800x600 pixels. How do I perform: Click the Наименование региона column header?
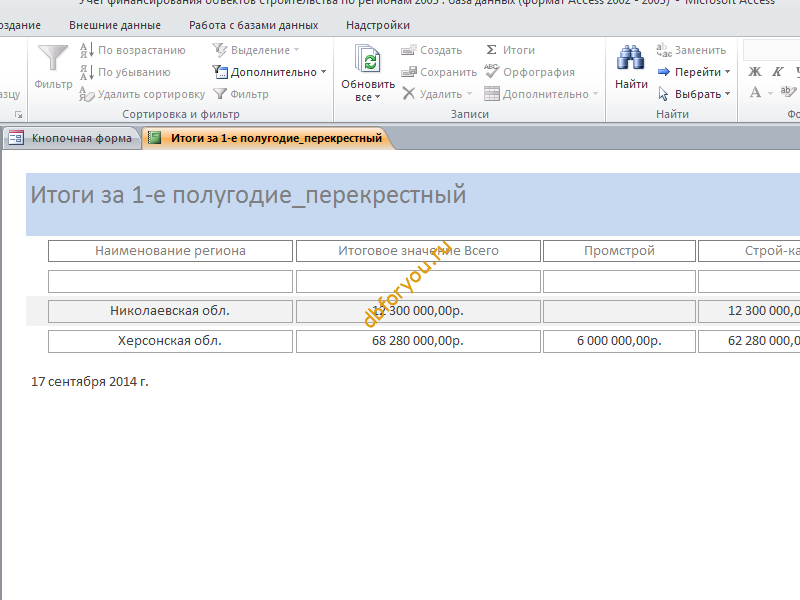coord(170,251)
